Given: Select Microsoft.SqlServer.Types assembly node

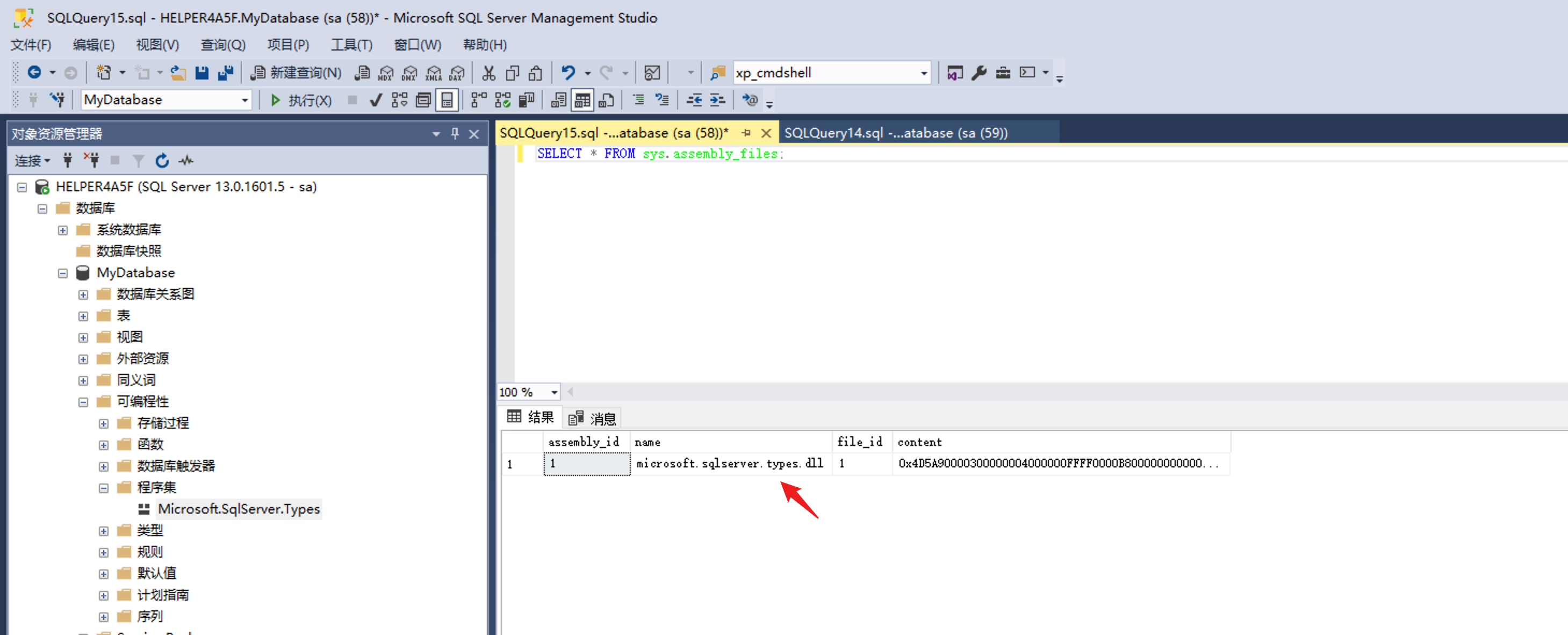Looking at the screenshot, I should pos(239,509).
